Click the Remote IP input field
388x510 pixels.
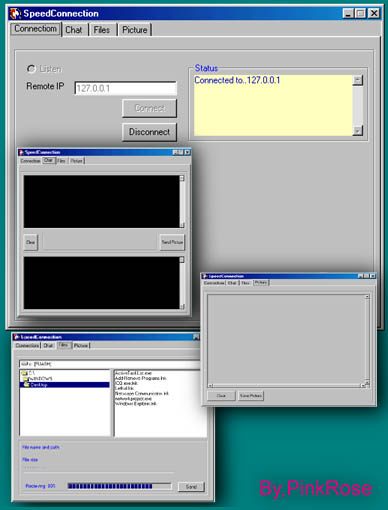pyautogui.click(x=126, y=88)
